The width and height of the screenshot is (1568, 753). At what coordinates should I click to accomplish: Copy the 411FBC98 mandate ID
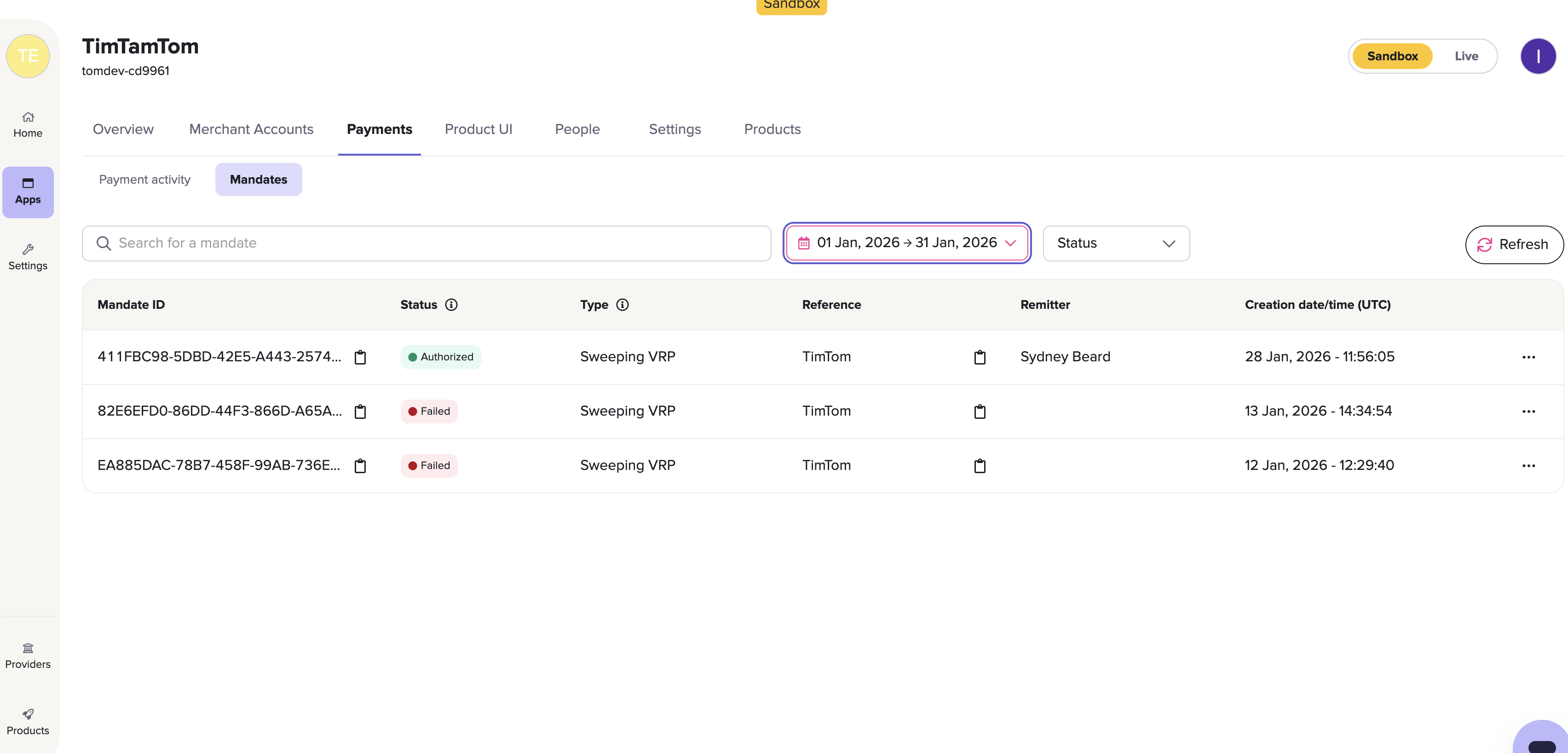(360, 357)
